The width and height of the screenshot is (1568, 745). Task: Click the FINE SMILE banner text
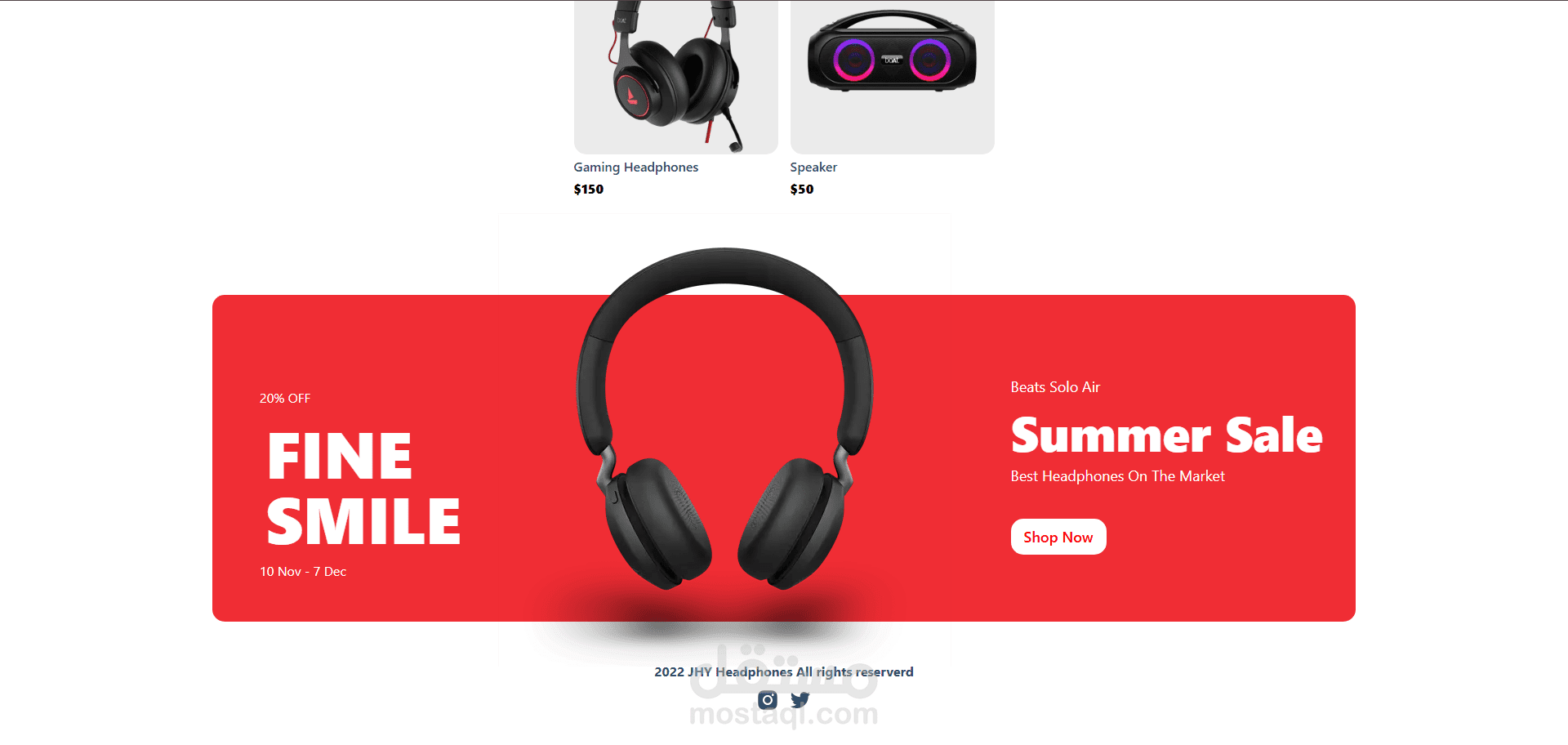click(x=363, y=488)
